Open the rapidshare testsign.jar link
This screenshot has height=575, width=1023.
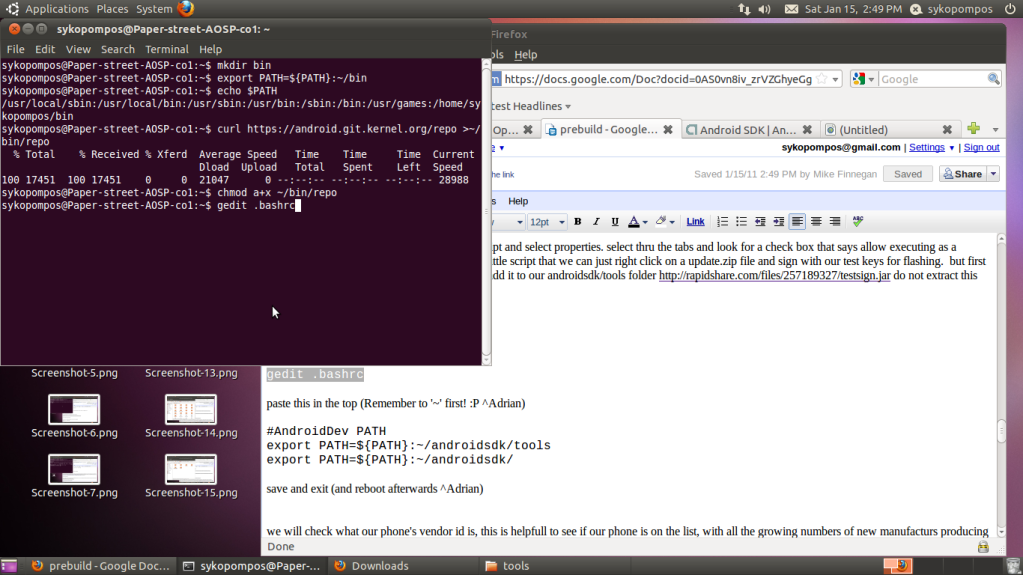[x=774, y=275]
